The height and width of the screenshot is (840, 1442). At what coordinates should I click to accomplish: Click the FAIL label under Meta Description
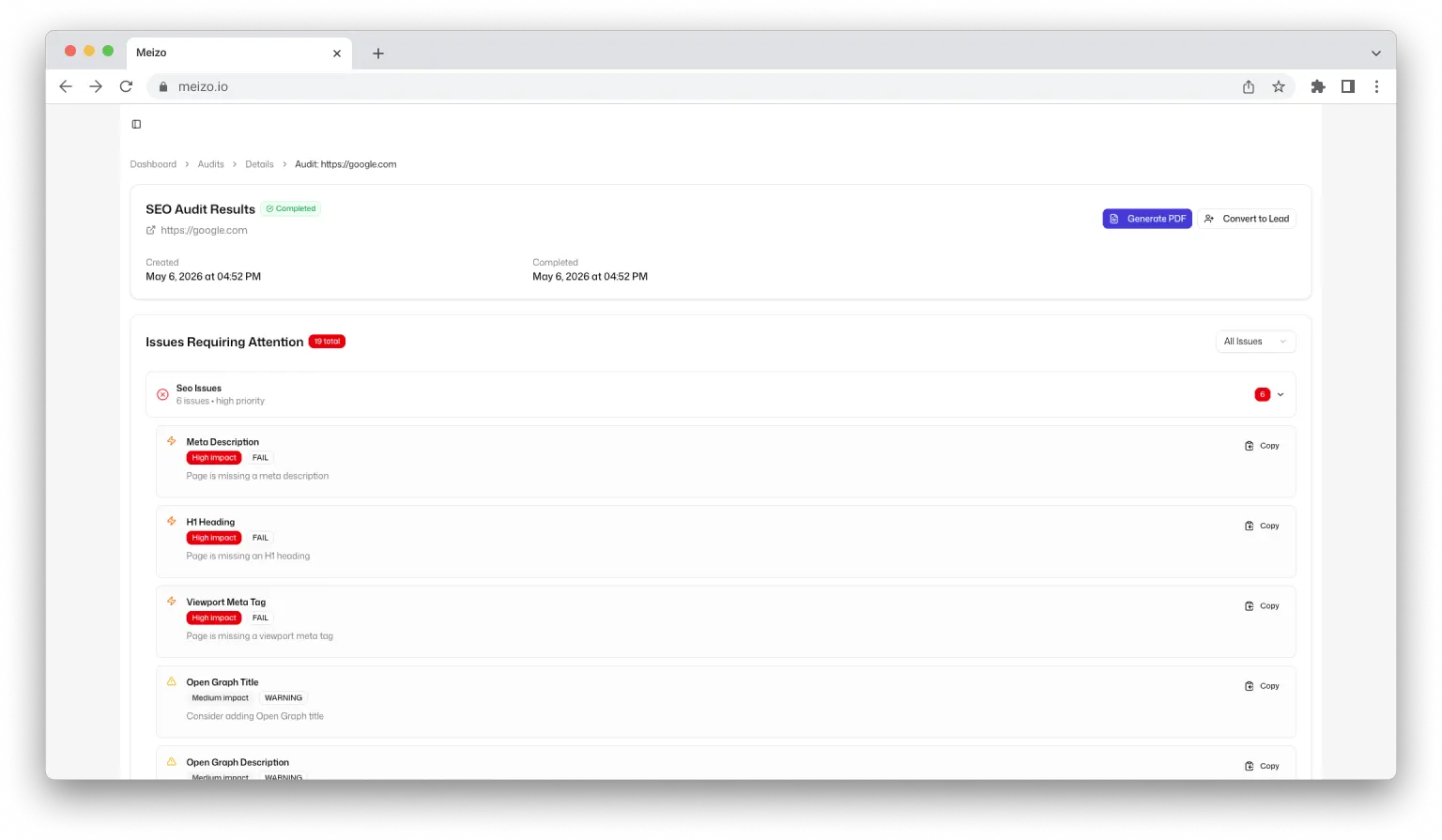[260, 458]
